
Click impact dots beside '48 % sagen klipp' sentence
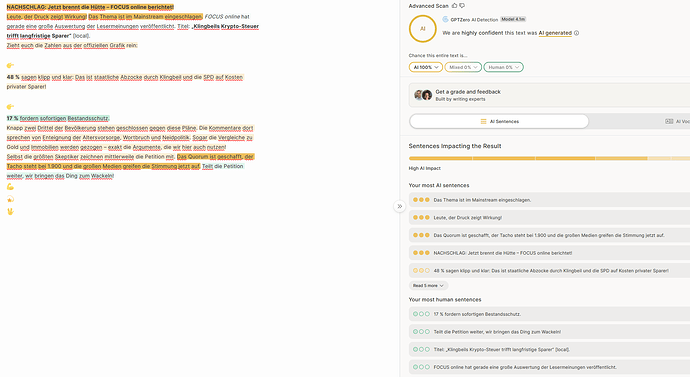(421, 271)
